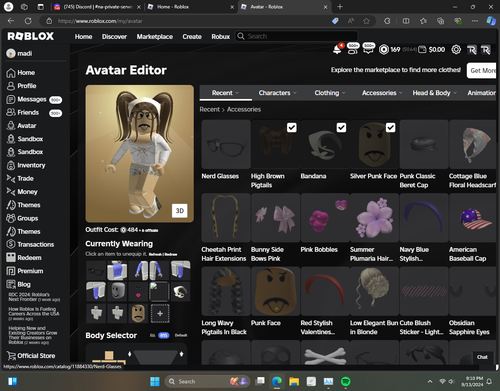Image resolution: width=500 pixels, height=391 pixels.
Task: Expand the Accessories dropdown tab
Action: pyautogui.click(x=382, y=93)
